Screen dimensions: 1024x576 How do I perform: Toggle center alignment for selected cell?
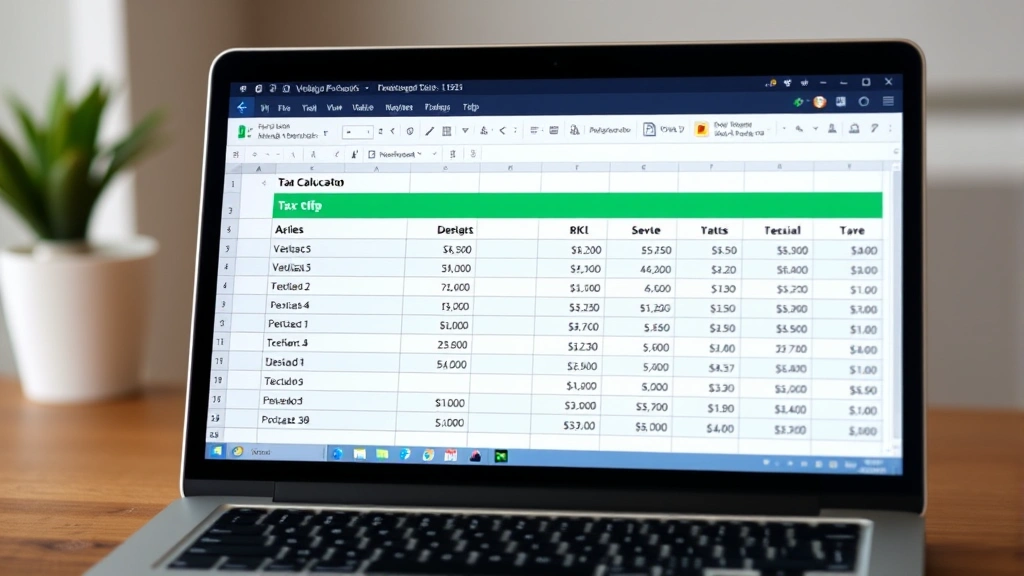[534, 130]
